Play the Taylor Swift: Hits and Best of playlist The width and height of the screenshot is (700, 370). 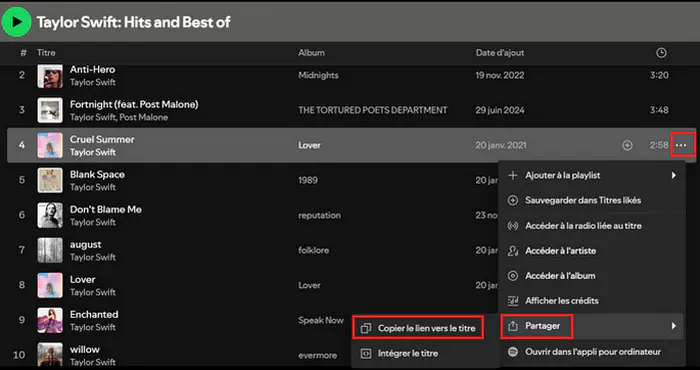[x=17, y=21]
